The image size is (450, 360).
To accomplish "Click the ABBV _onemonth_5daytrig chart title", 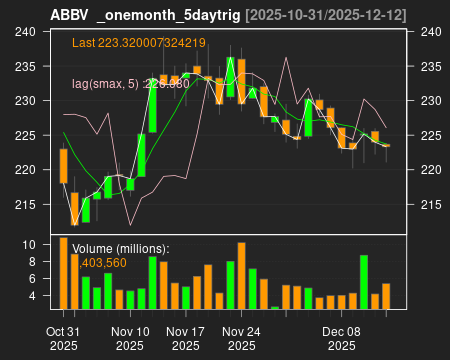I will click(145, 15).
